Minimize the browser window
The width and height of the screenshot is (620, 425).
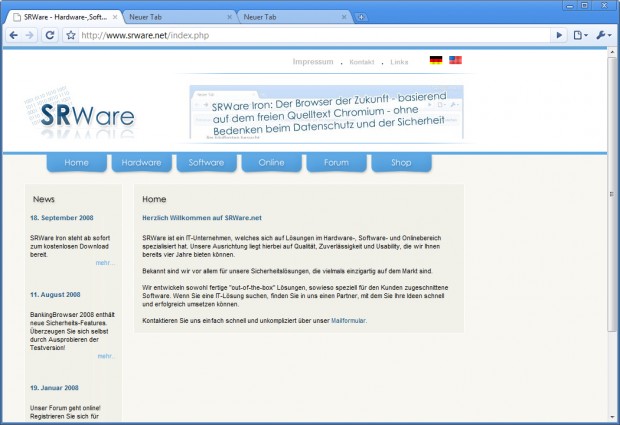(570, 6)
